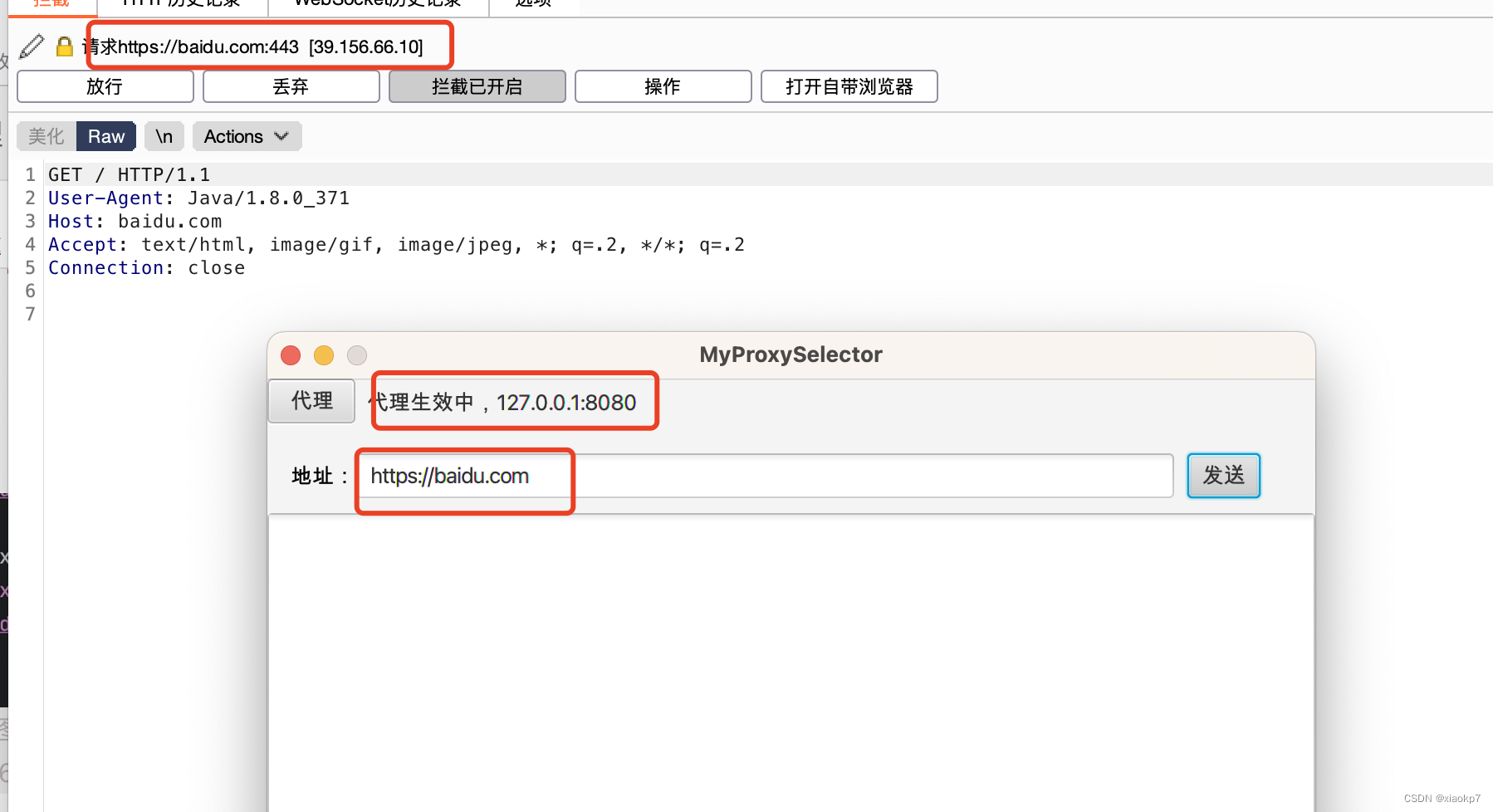
Task: Select the Raw view tab
Action: [106, 136]
